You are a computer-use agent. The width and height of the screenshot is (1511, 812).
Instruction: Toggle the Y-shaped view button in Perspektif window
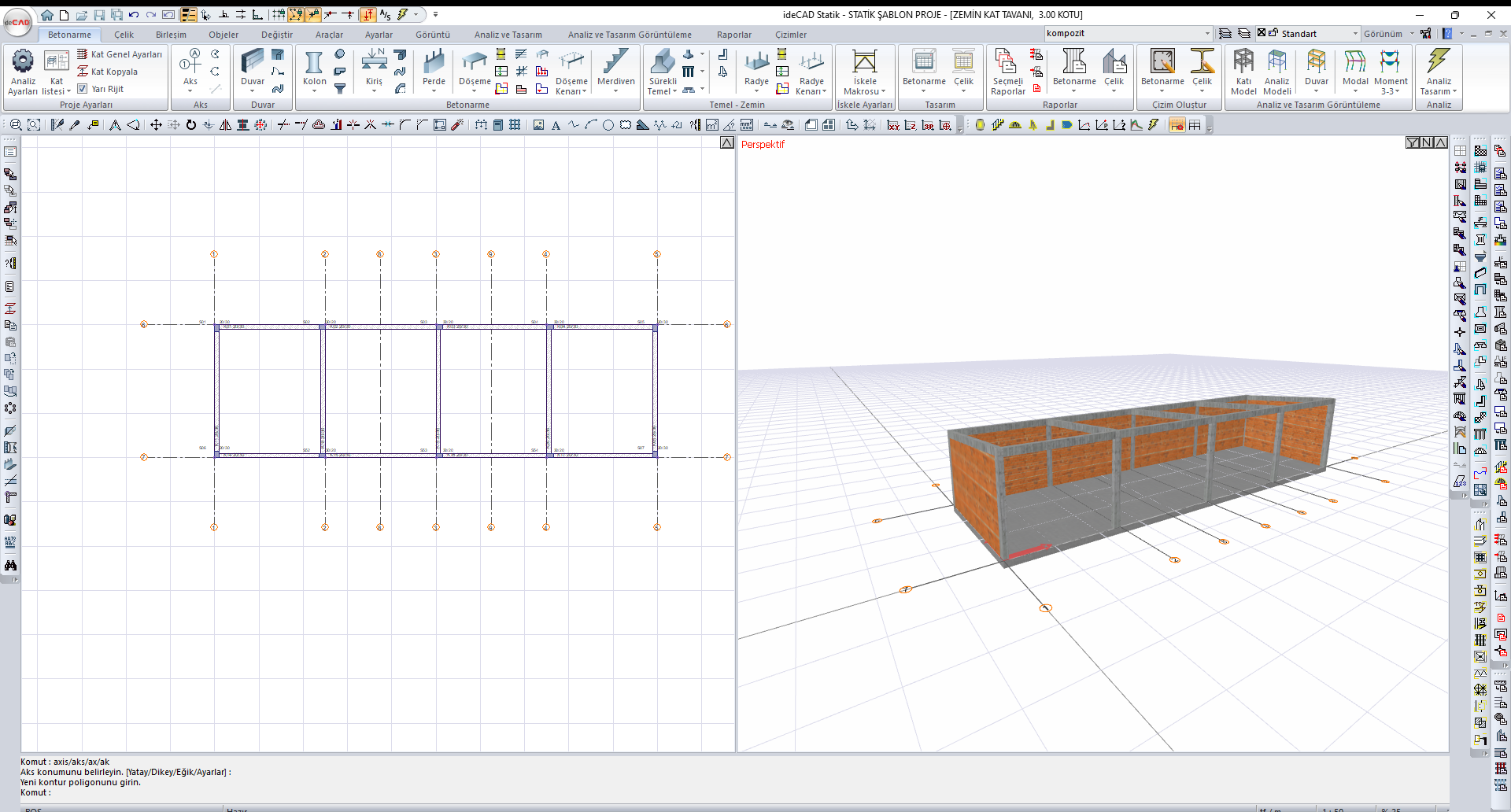click(1413, 142)
